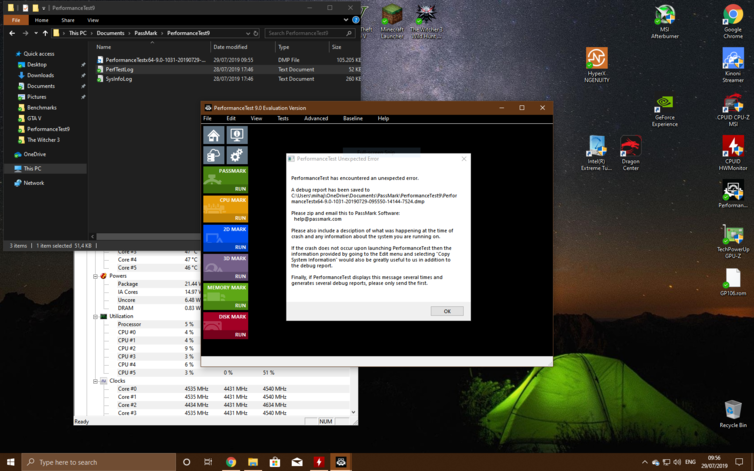Collapse the Utilization node in HWMonitor
Screen dimensions: 754x471
coord(95,317)
